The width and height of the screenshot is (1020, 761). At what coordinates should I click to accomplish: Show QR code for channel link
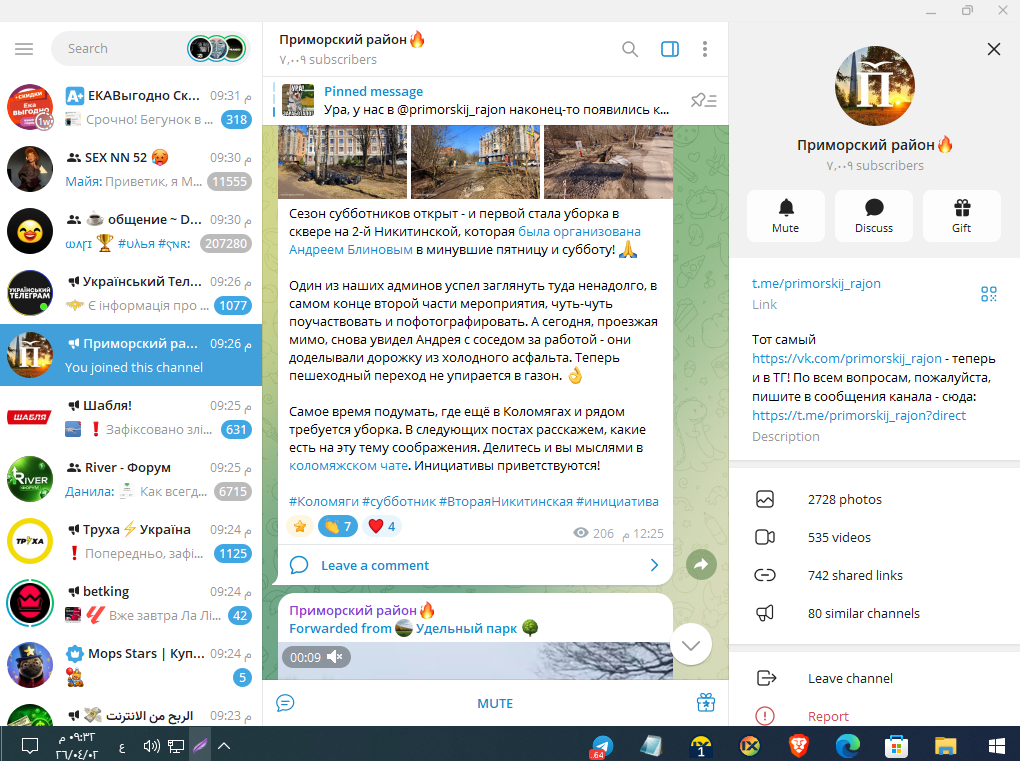tap(988, 294)
